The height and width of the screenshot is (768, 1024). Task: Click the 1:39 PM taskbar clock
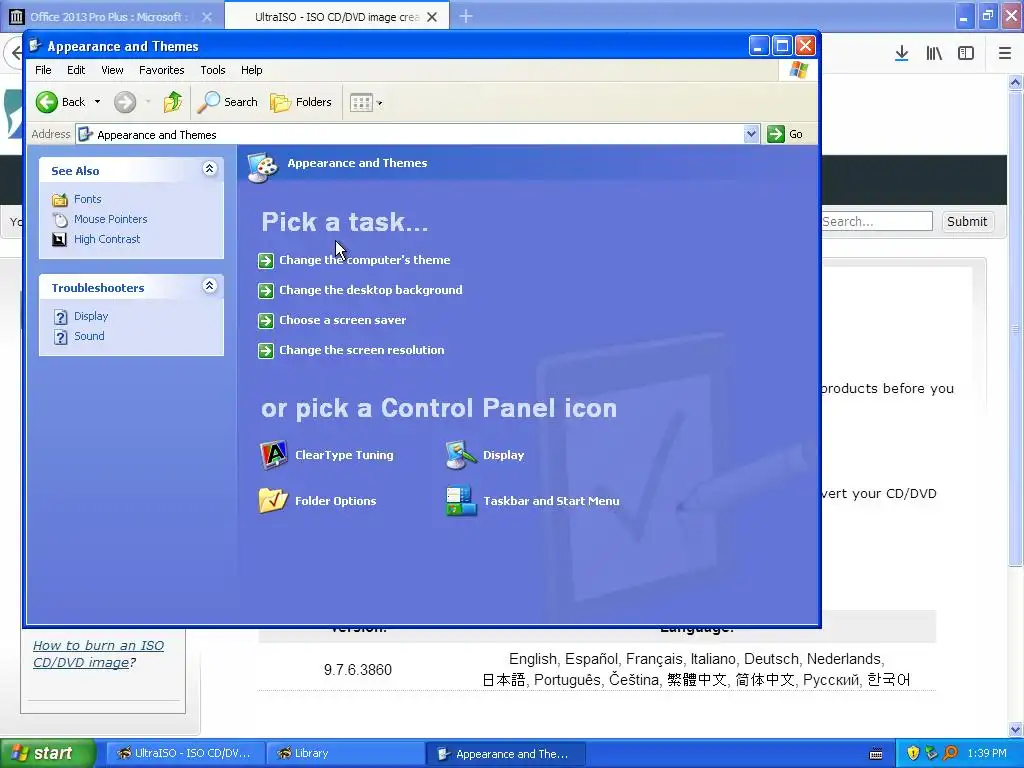pyautogui.click(x=987, y=754)
